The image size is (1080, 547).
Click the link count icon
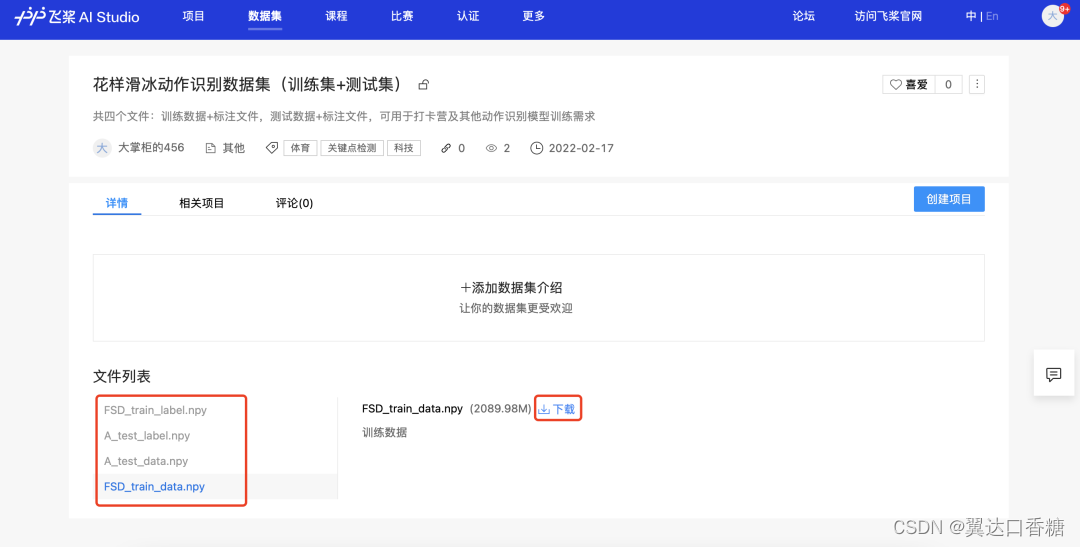[x=446, y=148]
